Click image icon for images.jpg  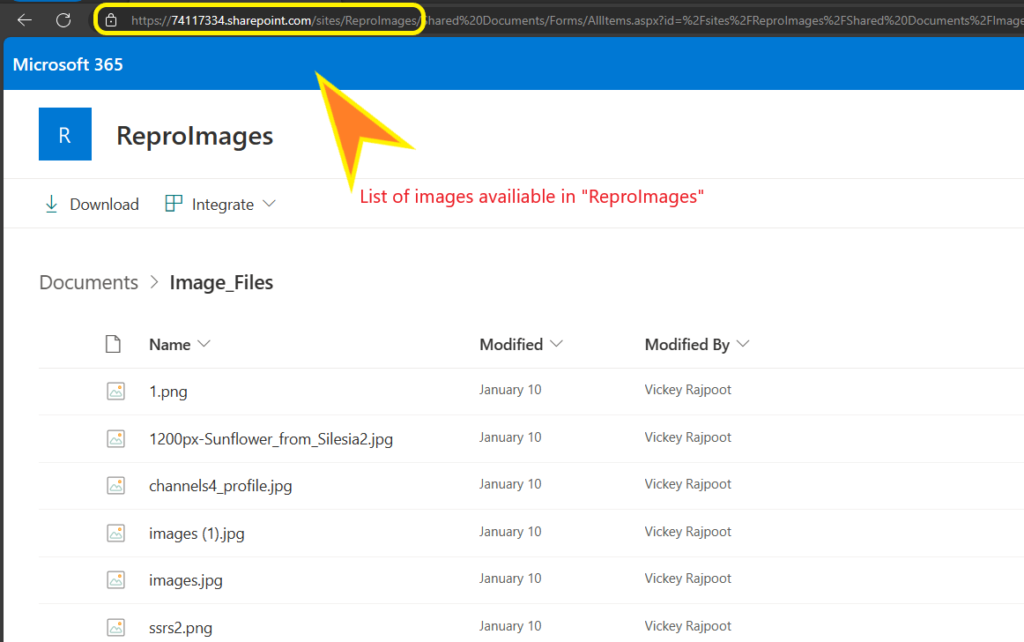point(116,580)
